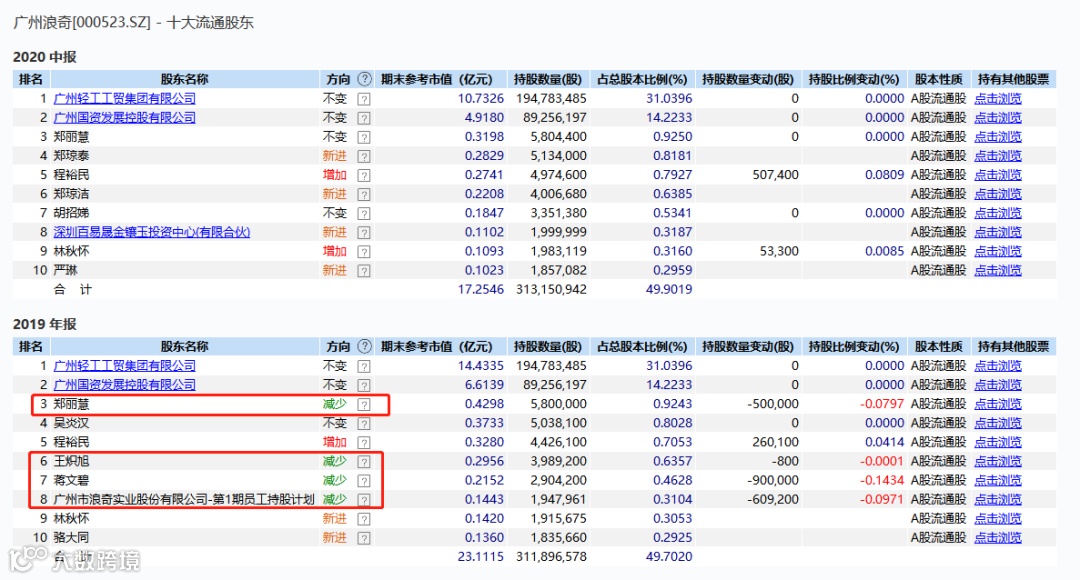Click question icon for 2019 row 广州国资发展控股
Image resolution: width=1080 pixels, height=580 pixels.
364,385
